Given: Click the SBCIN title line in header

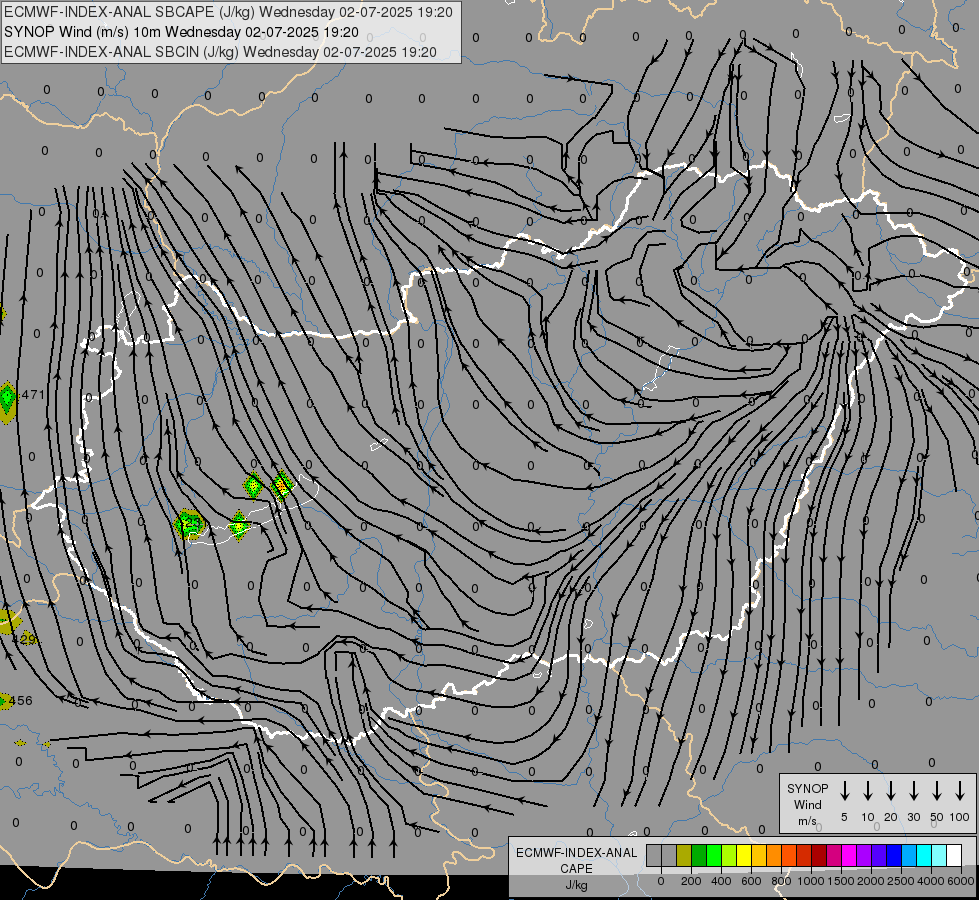Looking at the screenshot, I should click(x=220, y=52).
